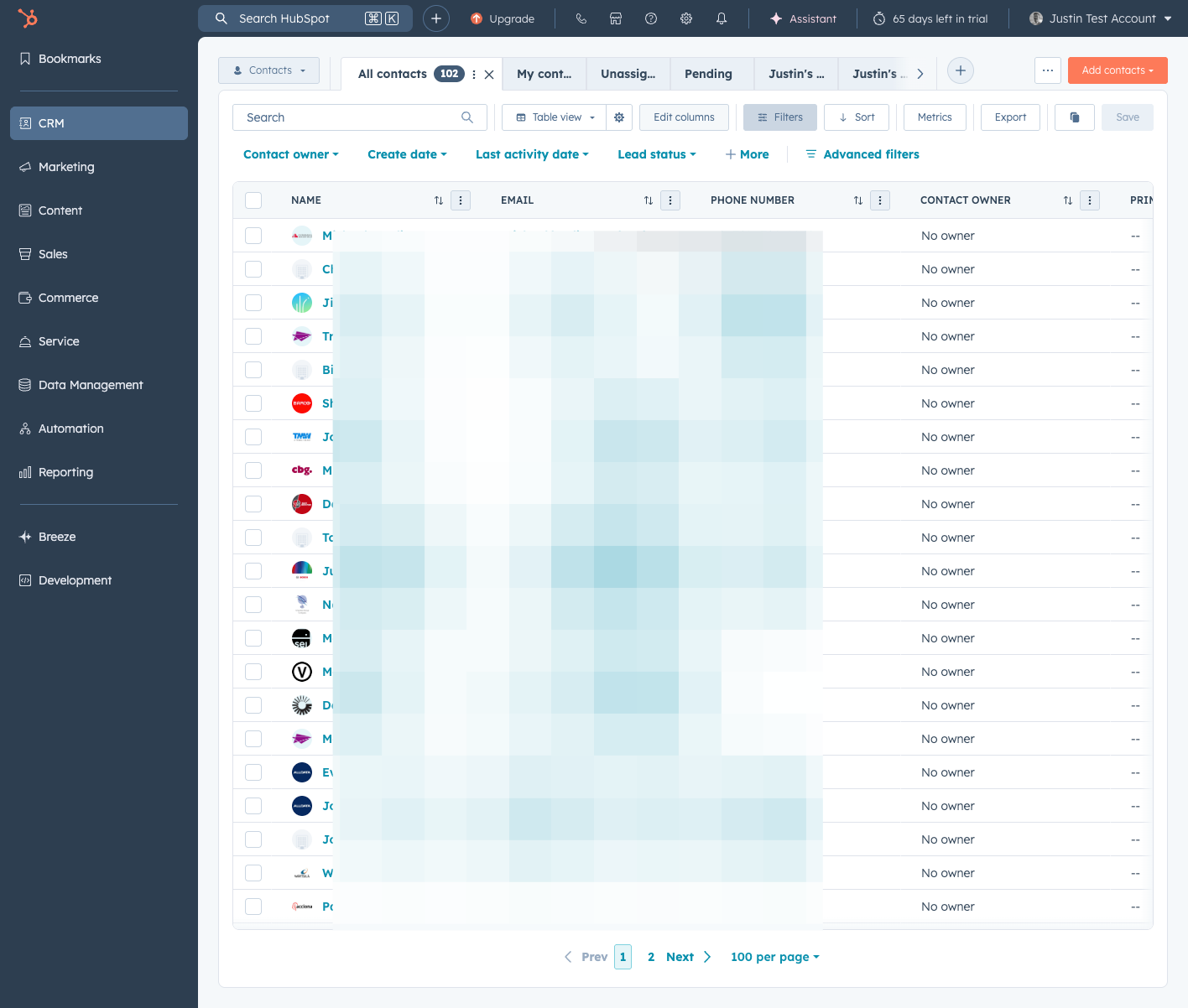Open the help question mark icon
Image resolution: width=1188 pixels, height=1008 pixels.
(x=651, y=18)
